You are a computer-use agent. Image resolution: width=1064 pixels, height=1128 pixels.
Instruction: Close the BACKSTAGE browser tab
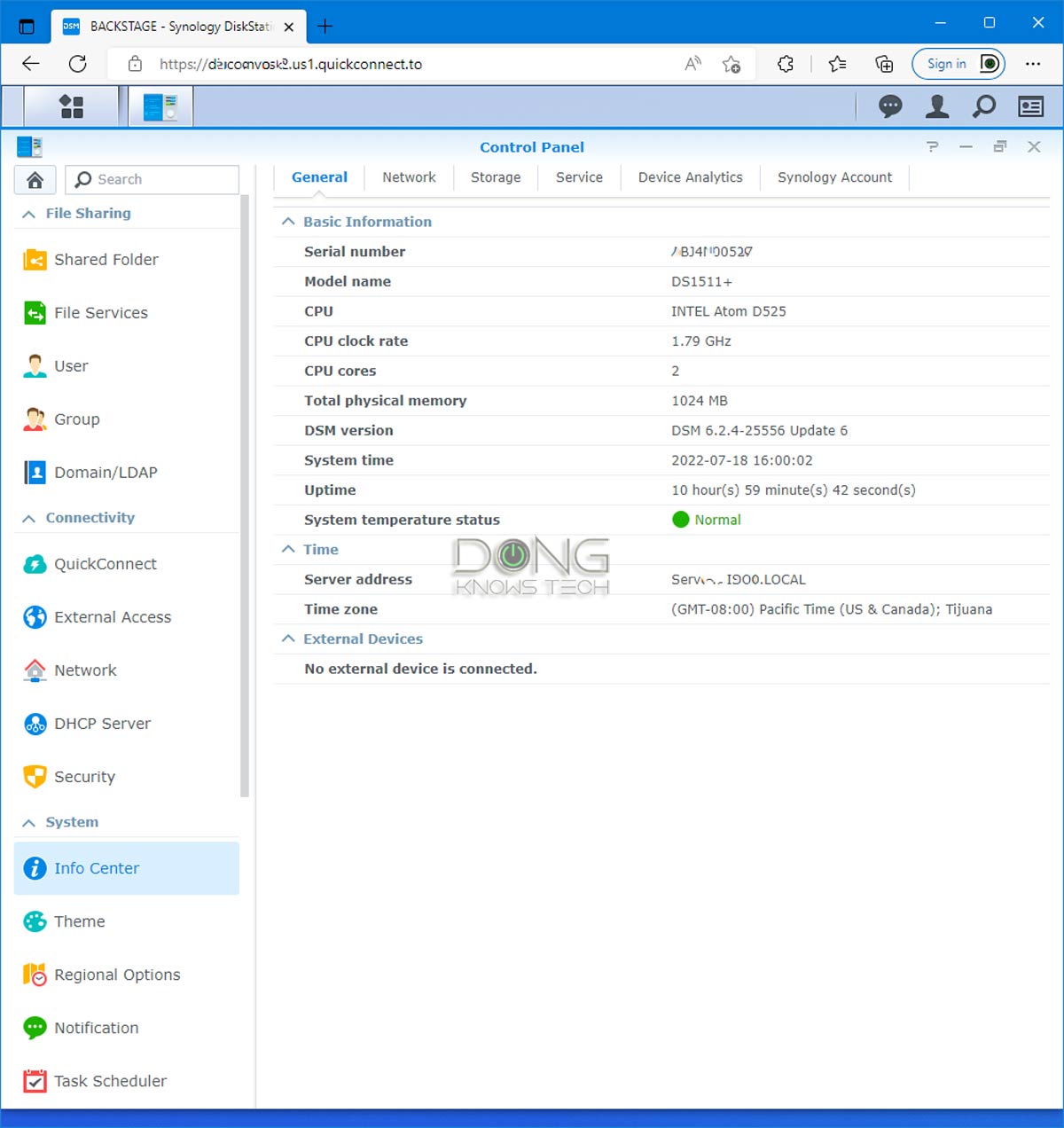click(289, 27)
